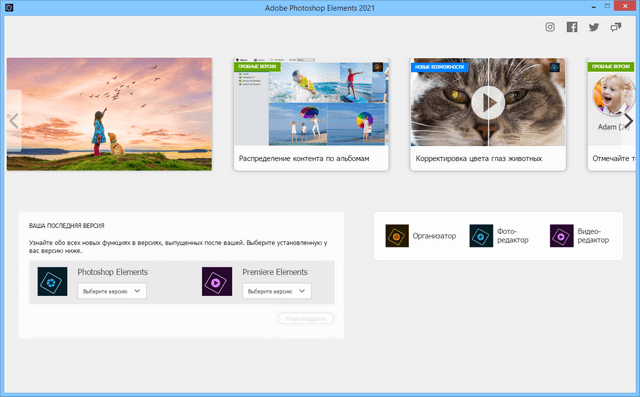Click the Организатор label

click(x=434, y=236)
